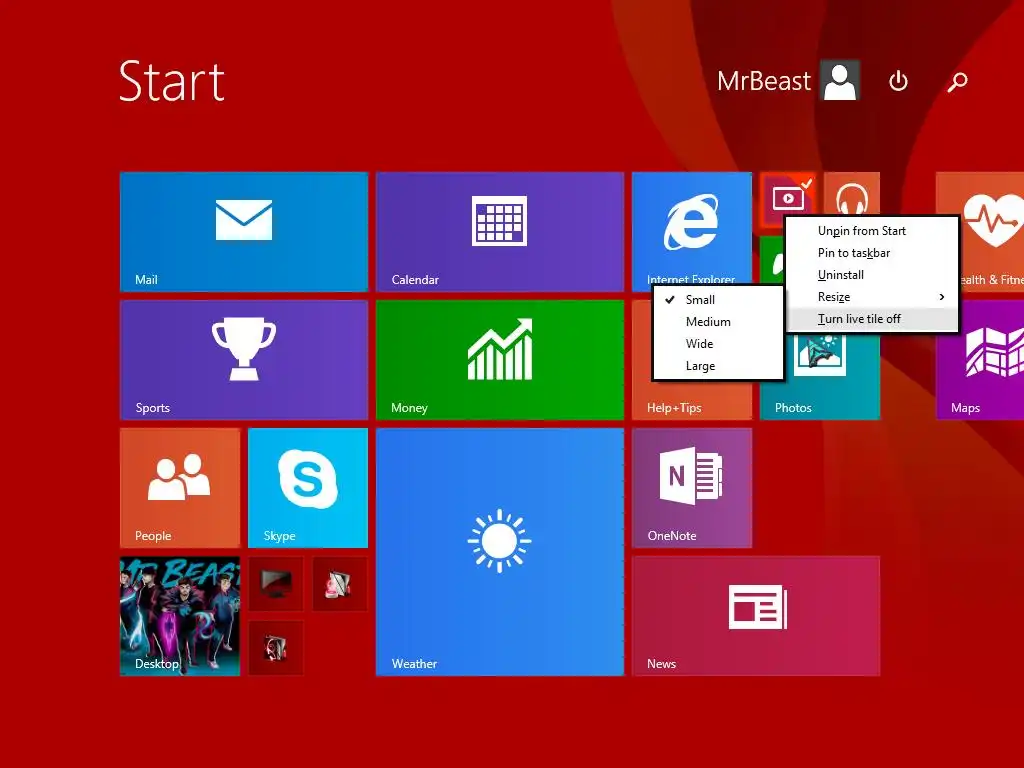The width and height of the screenshot is (1024, 768).
Task: Open the MrBeast user account menu
Action: point(788,81)
